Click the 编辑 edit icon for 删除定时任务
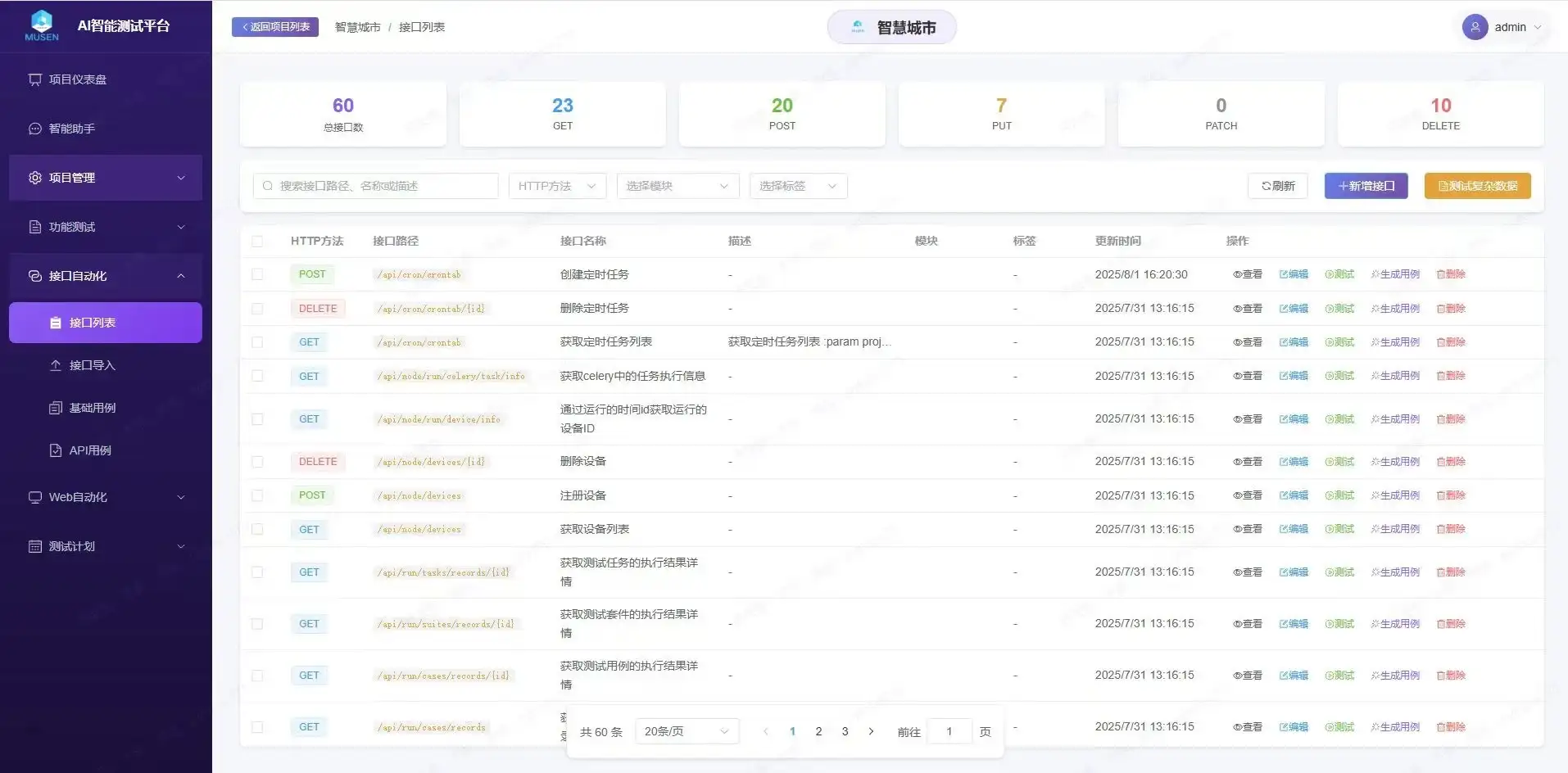1568x773 pixels. (1292, 308)
